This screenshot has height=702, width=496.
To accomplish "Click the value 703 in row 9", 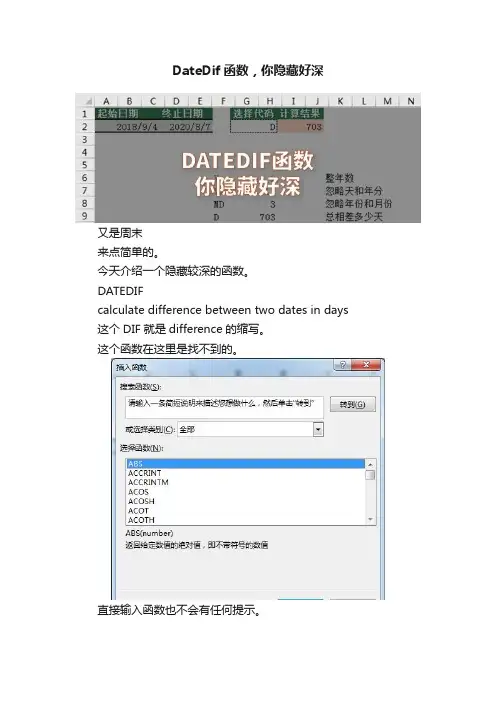I will coord(267,217).
